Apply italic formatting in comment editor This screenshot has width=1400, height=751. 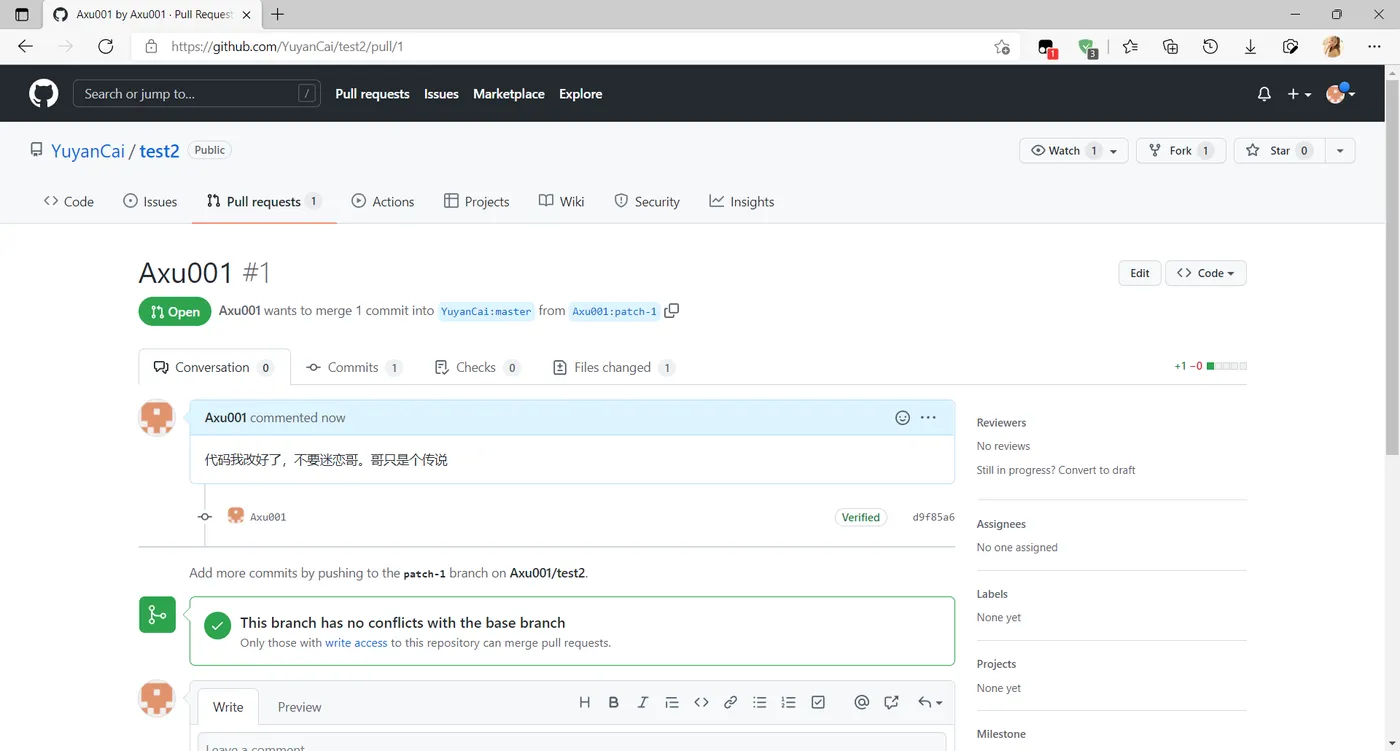pyautogui.click(x=643, y=703)
